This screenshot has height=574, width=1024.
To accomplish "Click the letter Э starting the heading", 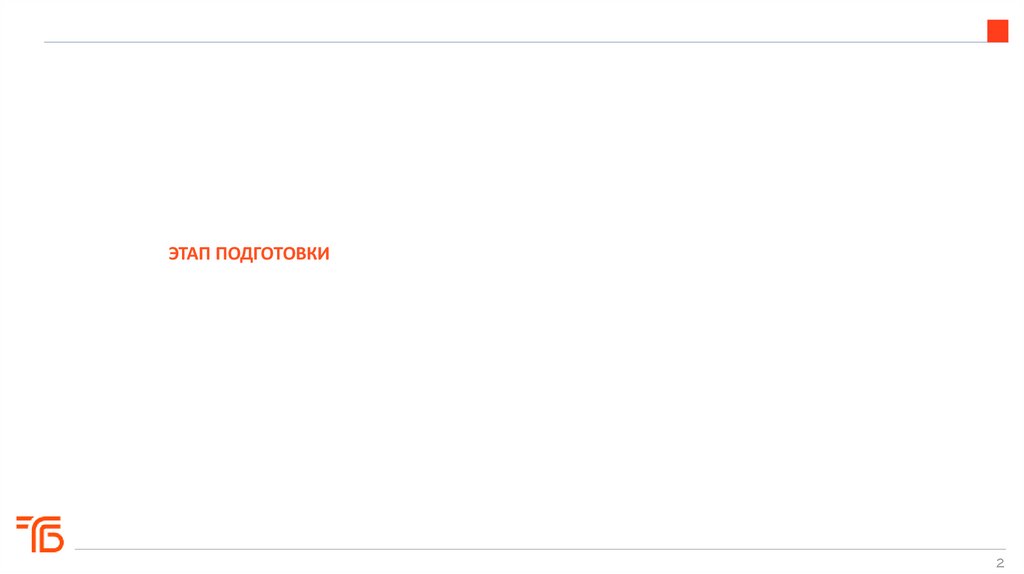I will point(173,255).
